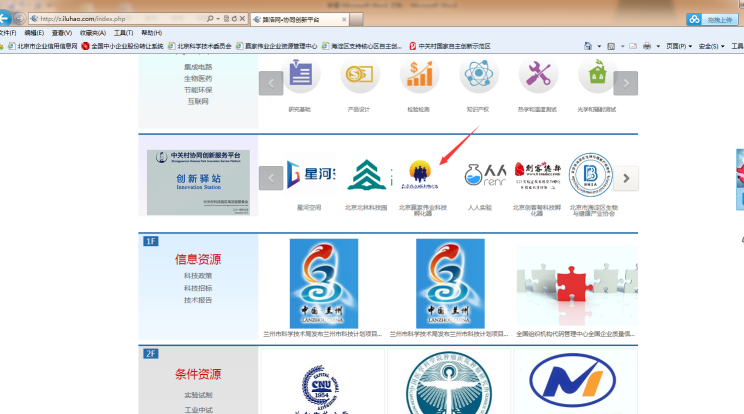Click the 生物医药 sidebar link
This screenshot has width=744, height=414.
198,78
